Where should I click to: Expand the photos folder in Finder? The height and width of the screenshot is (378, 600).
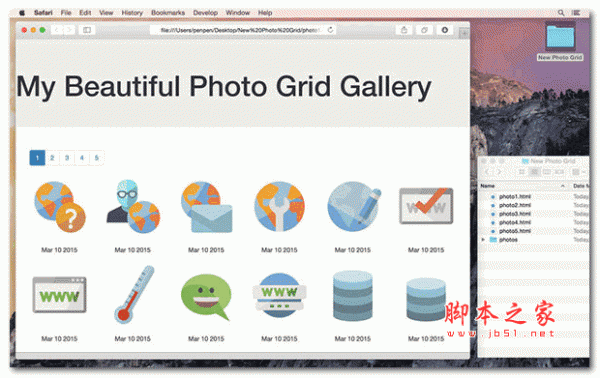point(483,240)
